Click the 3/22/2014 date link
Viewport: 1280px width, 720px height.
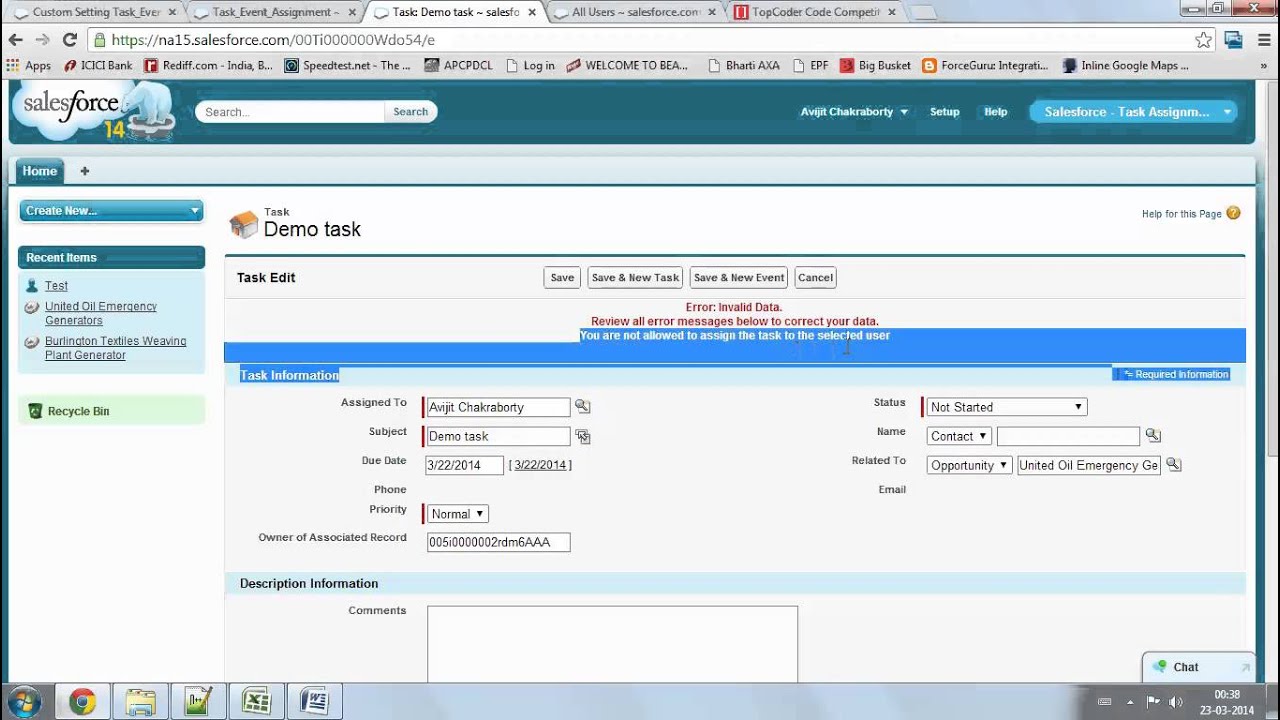pyautogui.click(x=541, y=465)
